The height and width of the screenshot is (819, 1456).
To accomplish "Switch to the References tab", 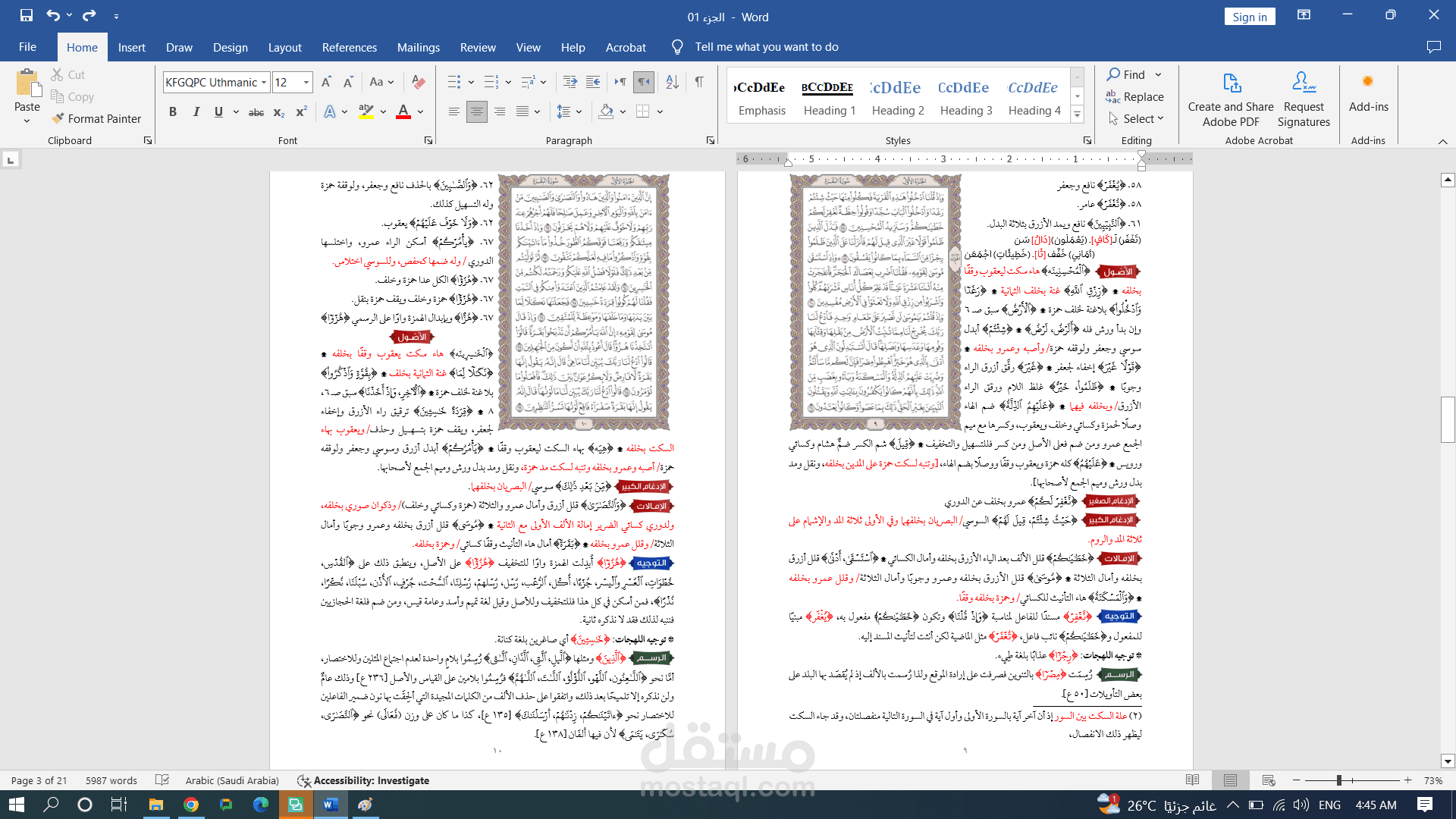I will 349,47.
